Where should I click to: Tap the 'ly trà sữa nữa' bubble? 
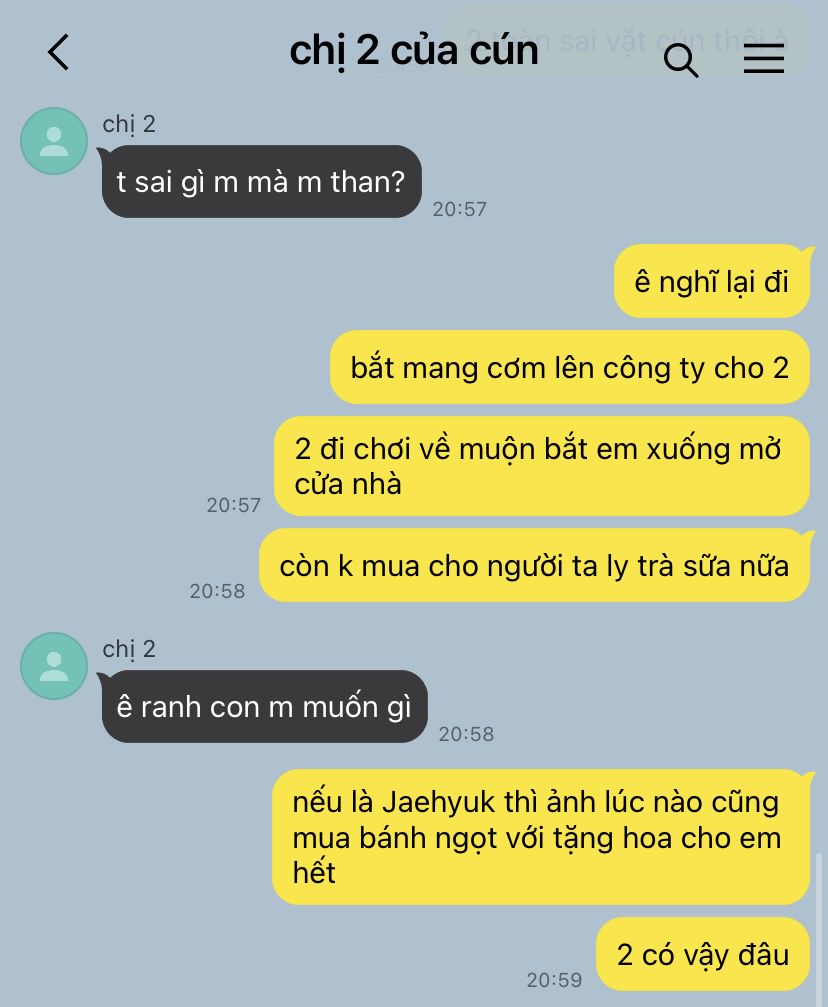click(x=534, y=566)
